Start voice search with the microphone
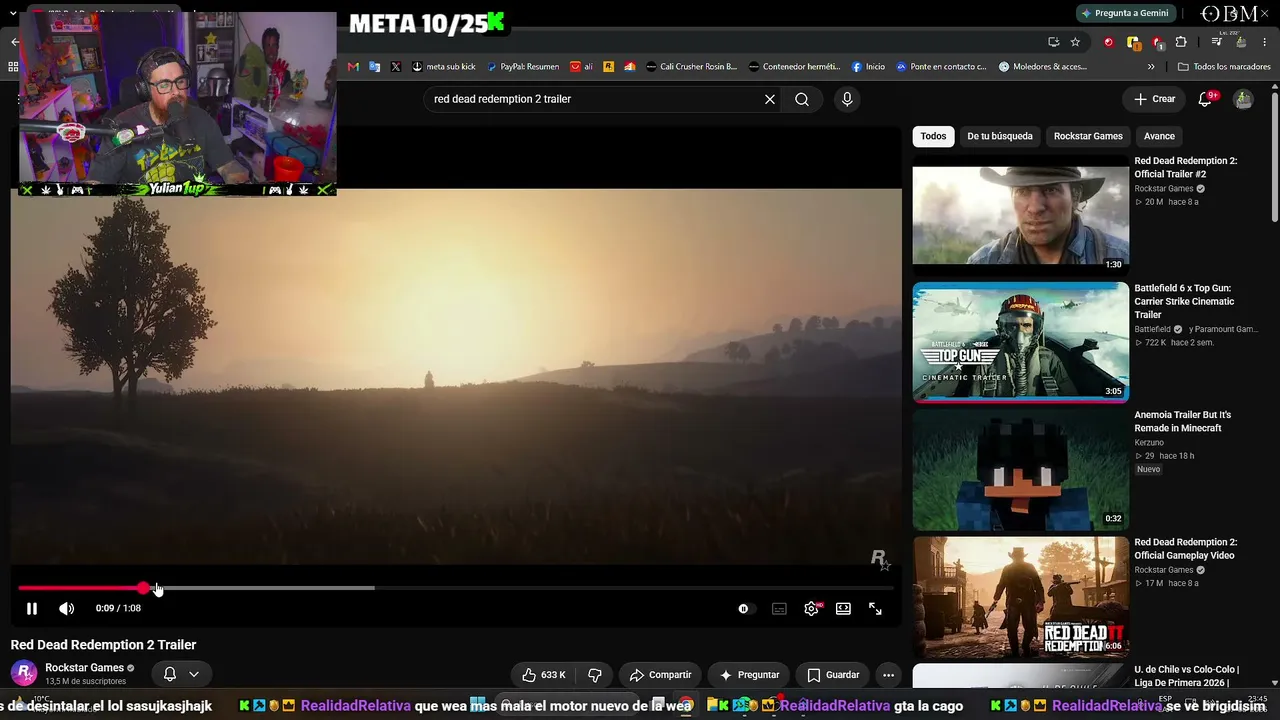This screenshot has width=1280, height=720. pyautogui.click(x=847, y=99)
